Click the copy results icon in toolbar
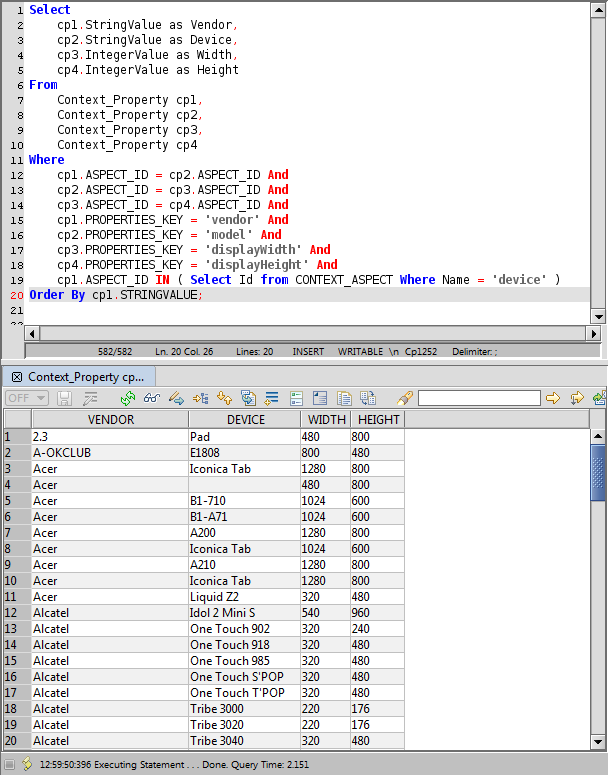The image size is (608, 776). (343, 398)
